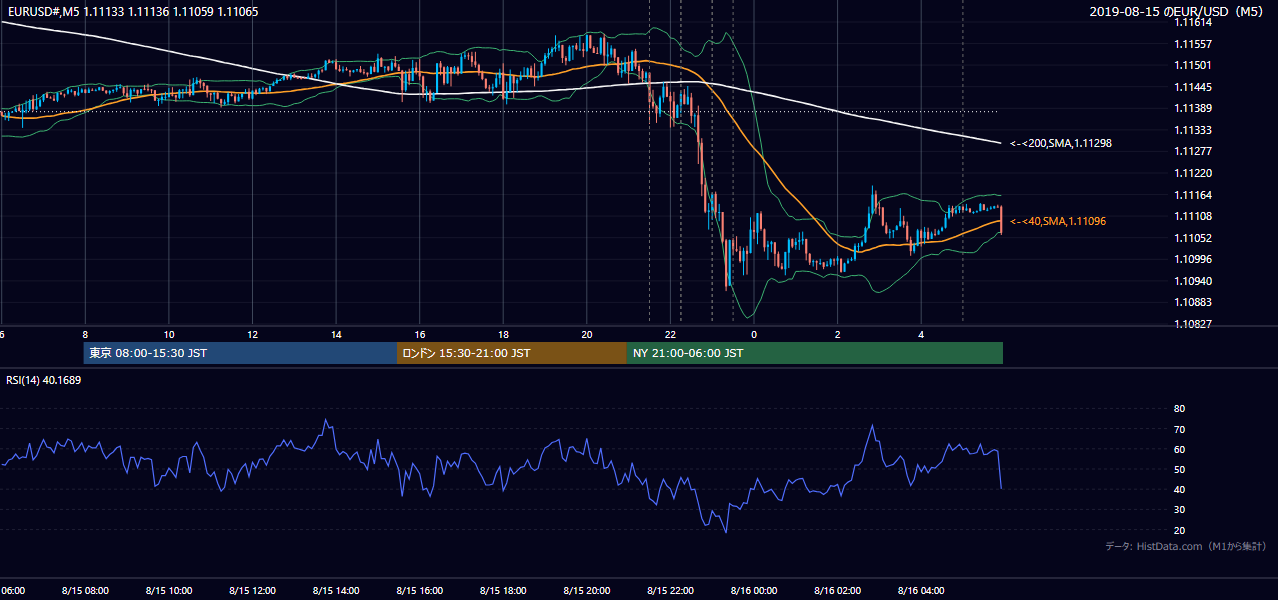Click the 8/16 00:00 time label
Screen dimensions: 1278x600
[x=754, y=591]
